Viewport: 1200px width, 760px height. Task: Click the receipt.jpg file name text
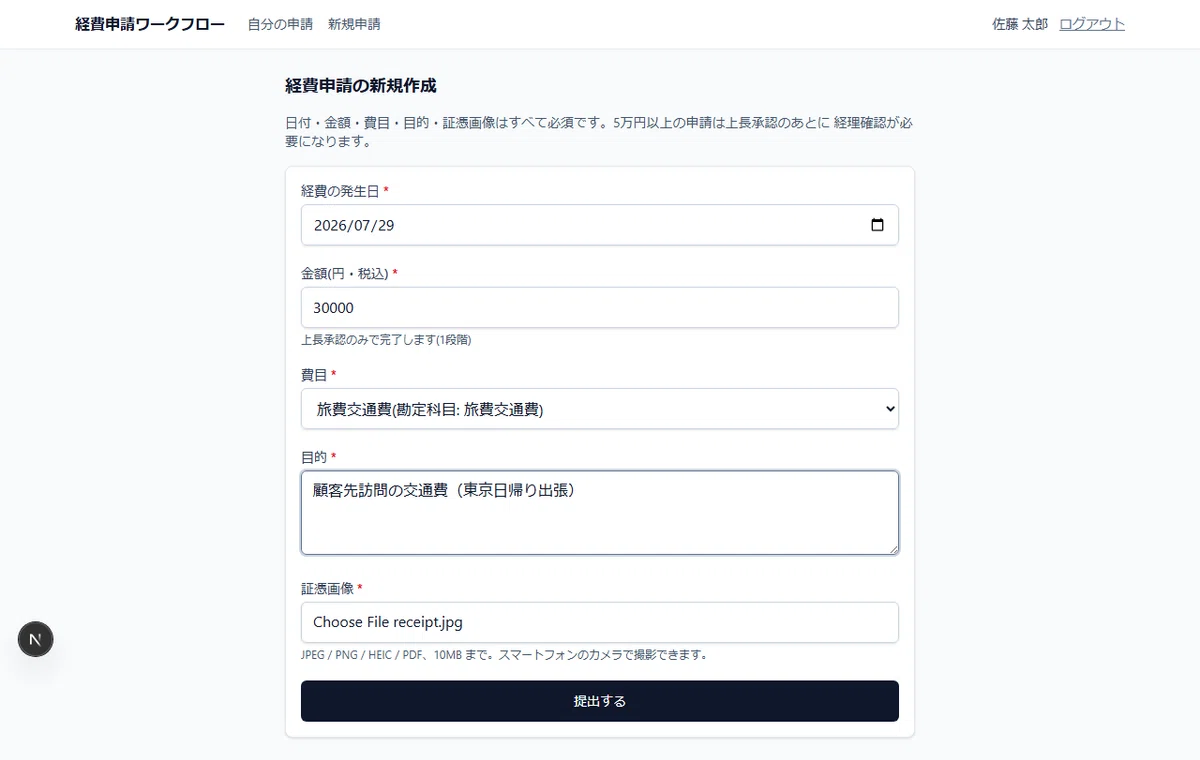coord(428,622)
